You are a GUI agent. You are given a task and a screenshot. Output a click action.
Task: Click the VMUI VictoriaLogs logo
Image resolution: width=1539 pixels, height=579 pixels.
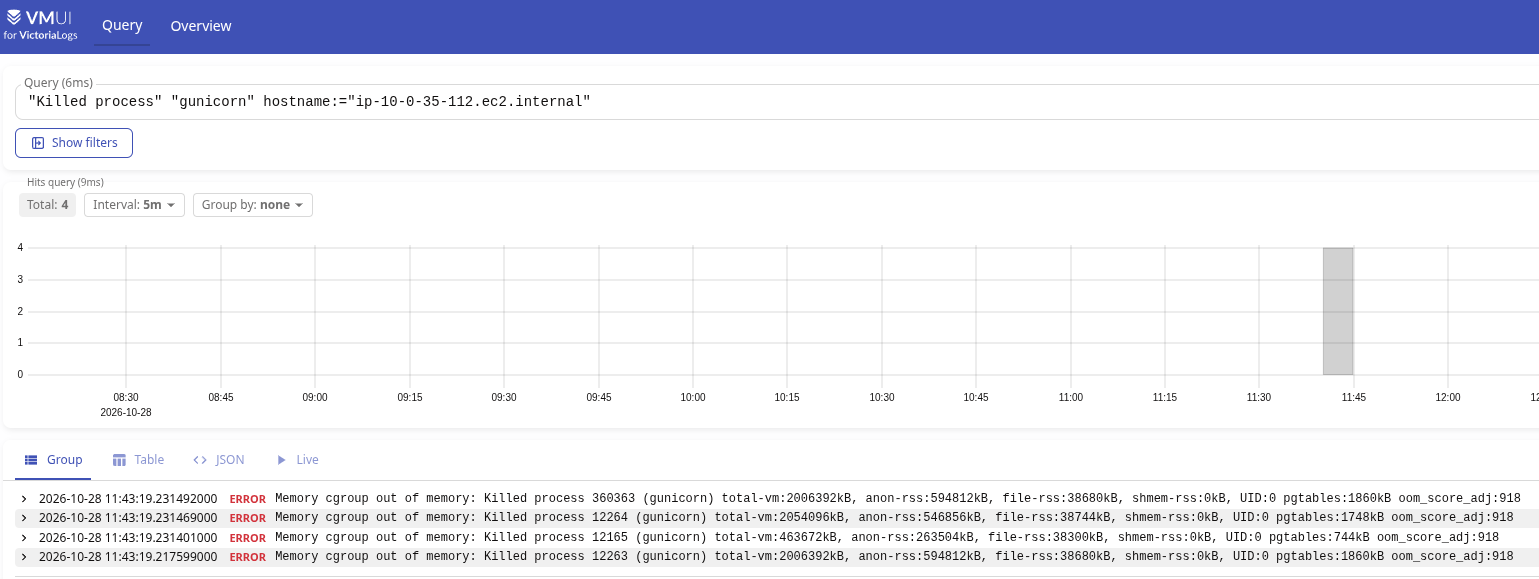(41, 25)
